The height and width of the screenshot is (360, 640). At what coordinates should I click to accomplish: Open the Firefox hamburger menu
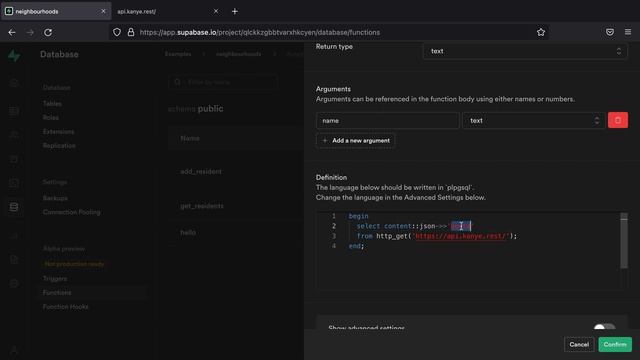point(628,32)
